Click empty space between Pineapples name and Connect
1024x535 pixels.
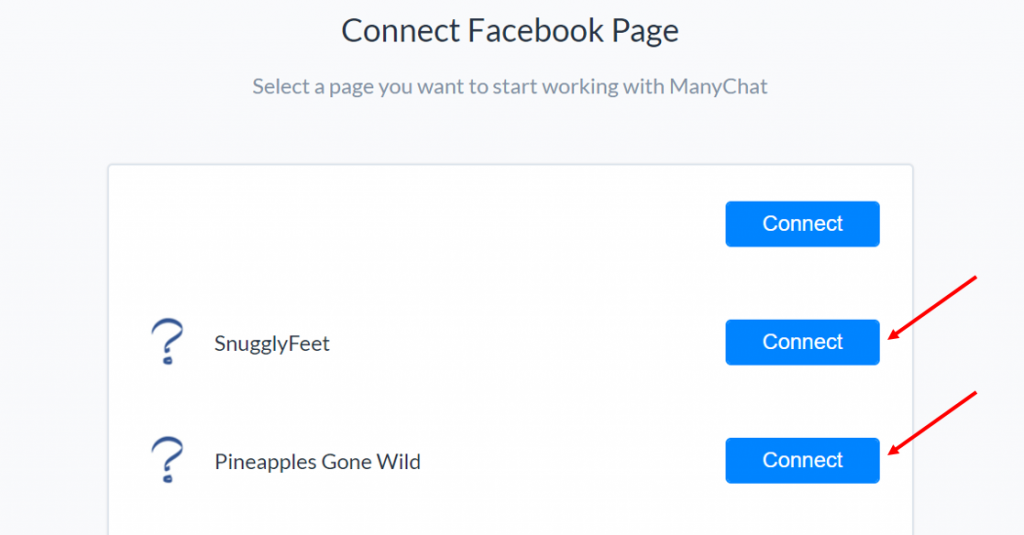(x=573, y=461)
